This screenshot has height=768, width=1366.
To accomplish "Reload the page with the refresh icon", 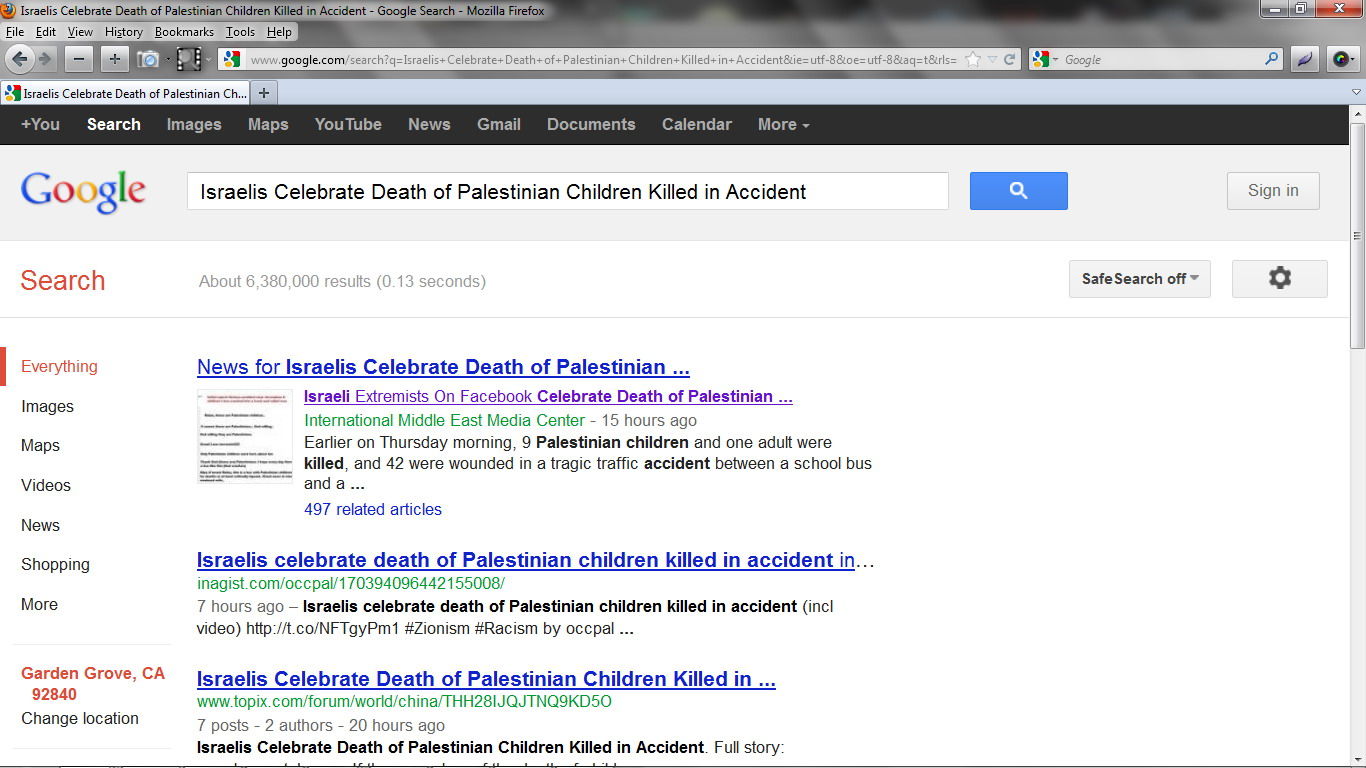I will coord(1010,59).
